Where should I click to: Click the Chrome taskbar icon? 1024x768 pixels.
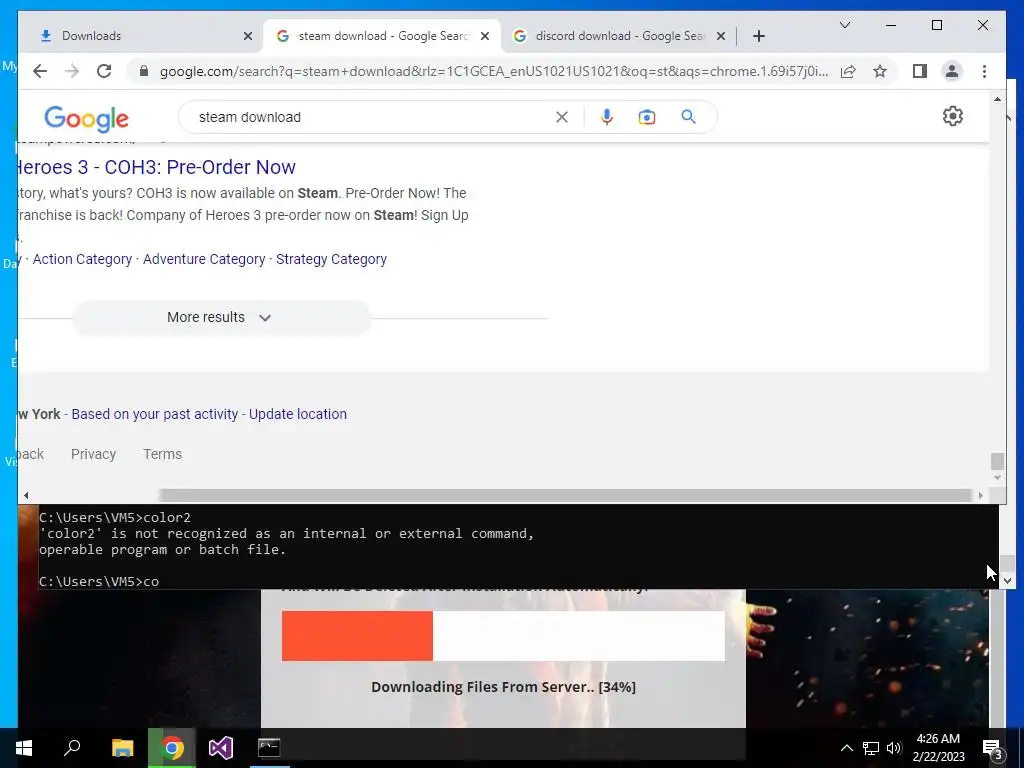(172, 748)
